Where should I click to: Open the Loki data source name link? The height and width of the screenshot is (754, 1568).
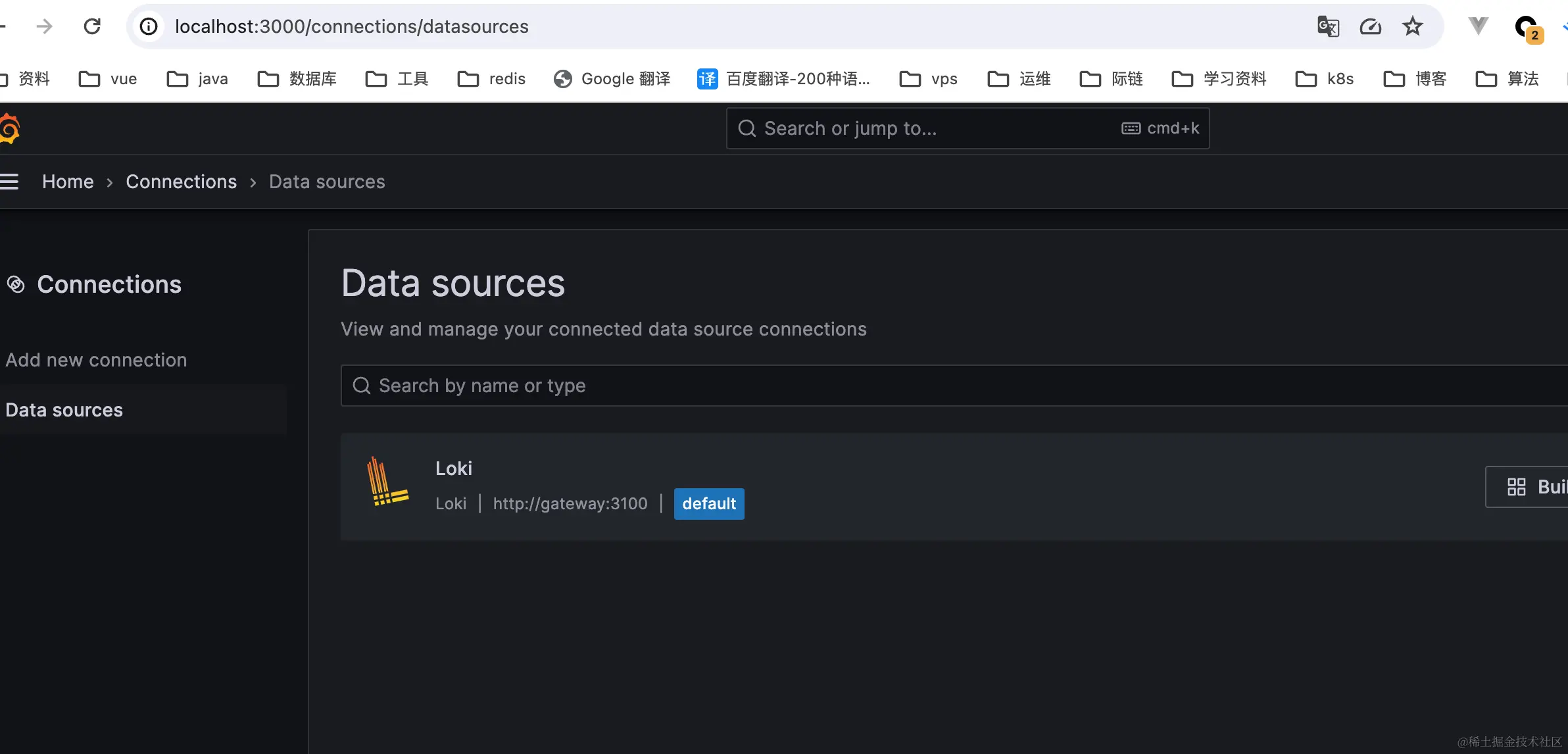454,468
